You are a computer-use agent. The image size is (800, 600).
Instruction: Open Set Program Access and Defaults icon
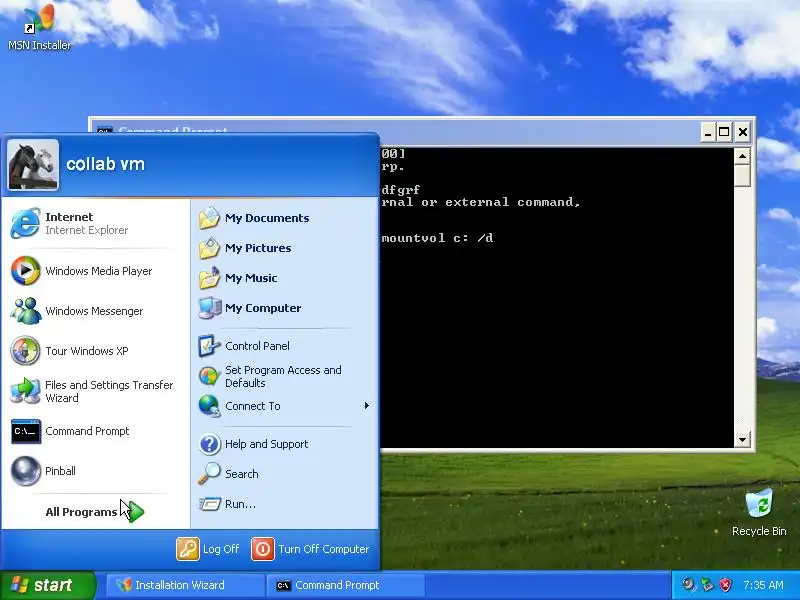coord(209,376)
